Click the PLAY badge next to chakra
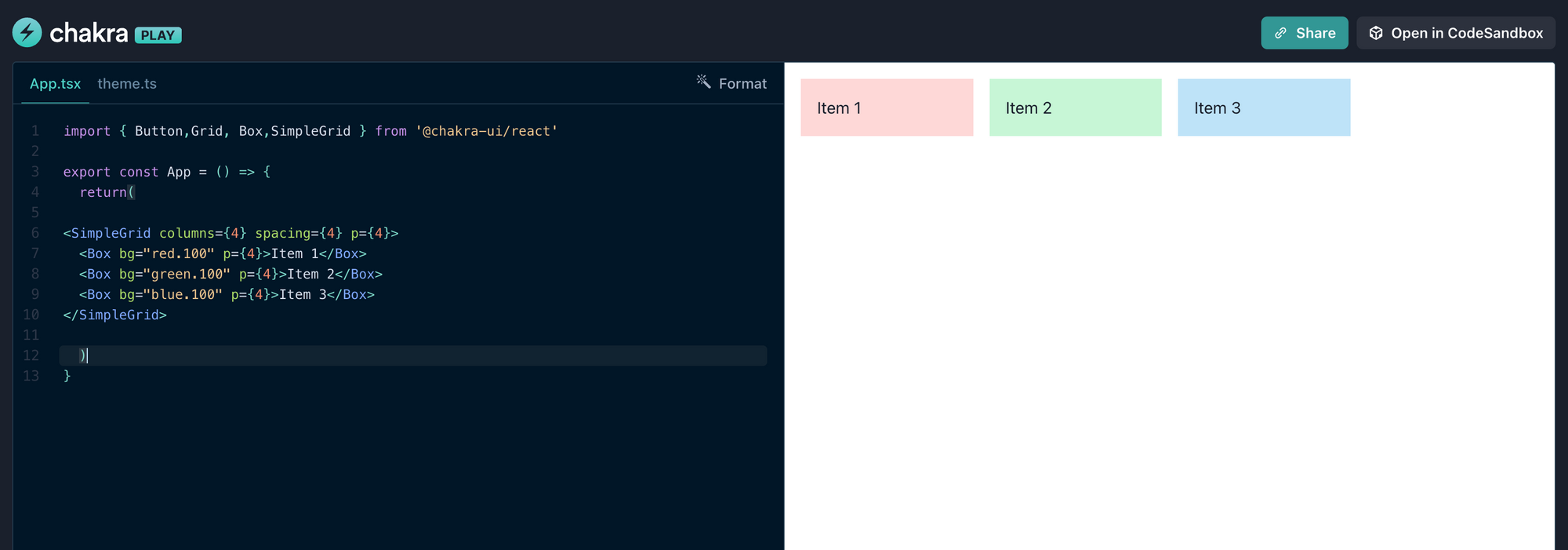The image size is (1568, 550). (x=158, y=35)
